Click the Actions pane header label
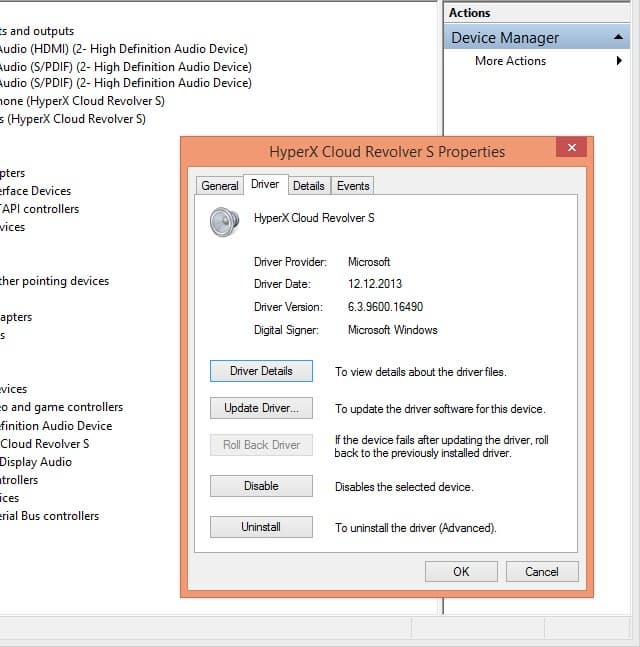This screenshot has height=647, width=640. (470, 13)
